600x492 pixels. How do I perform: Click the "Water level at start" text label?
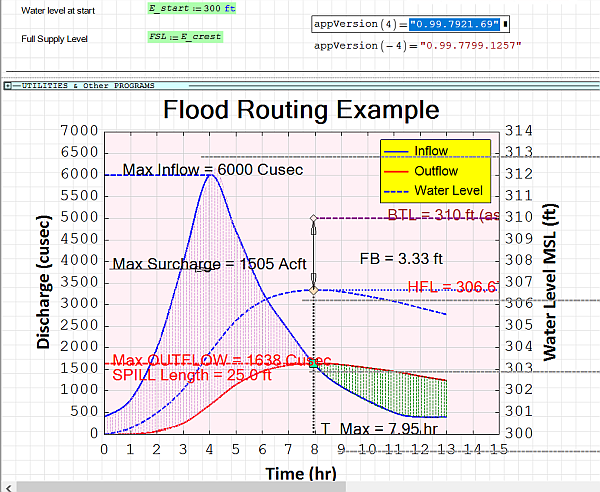[58, 8]
